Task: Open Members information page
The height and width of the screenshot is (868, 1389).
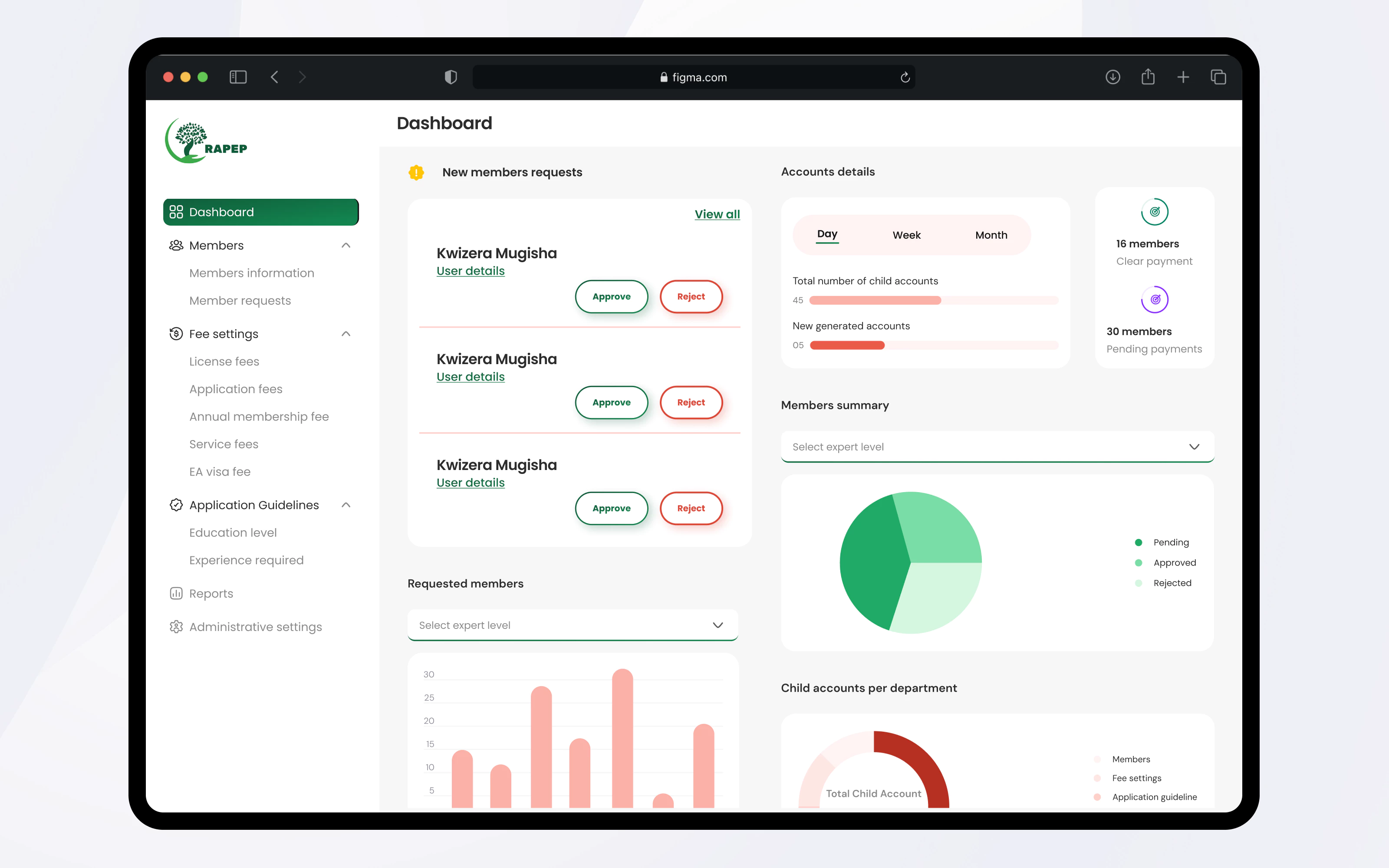Action: point(251,273)
